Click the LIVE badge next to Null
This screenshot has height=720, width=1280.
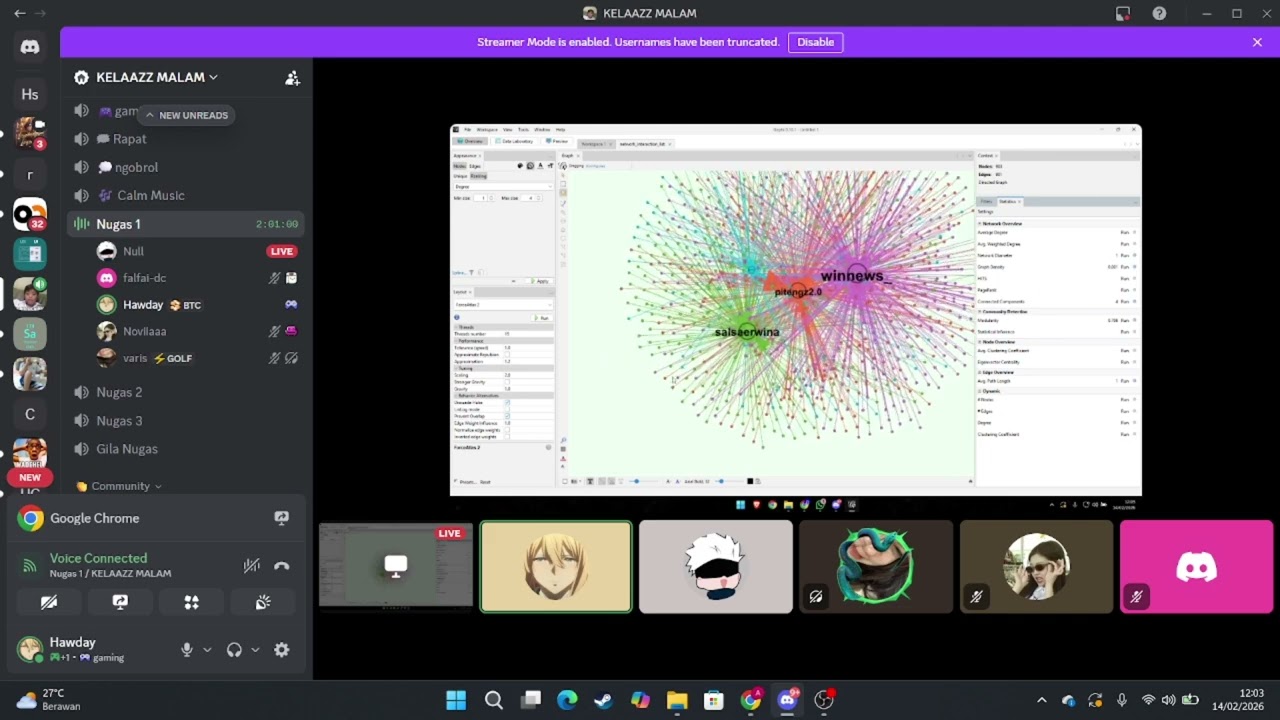pos(282,251)
